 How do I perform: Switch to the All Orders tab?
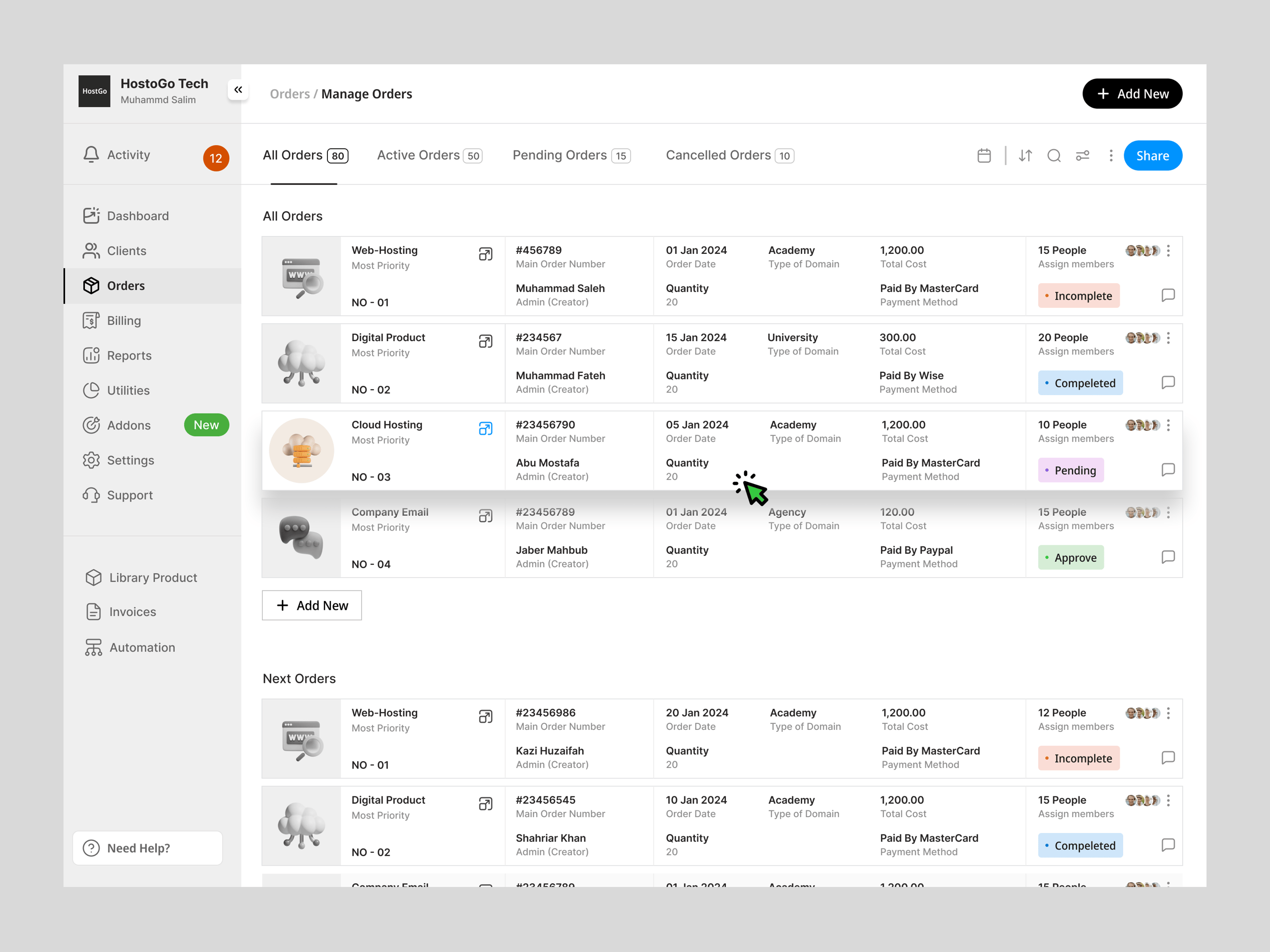coord(306,156)
